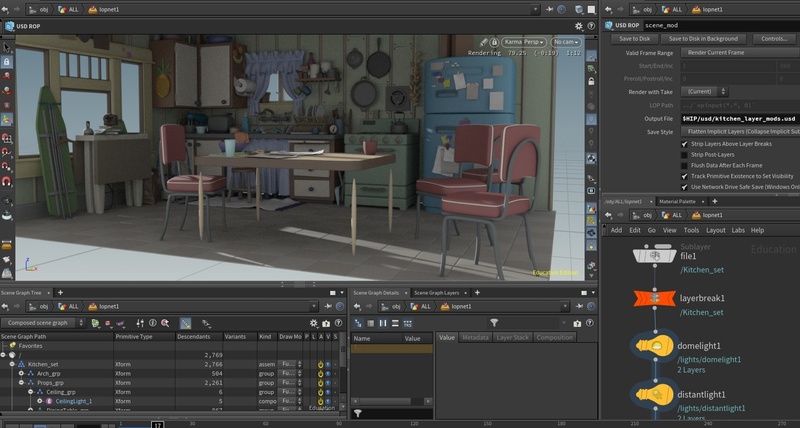The height and width of the screenshot is (428, 800).
Task: Collapse the Kitchen_set tree item
Action: [13, 364]
